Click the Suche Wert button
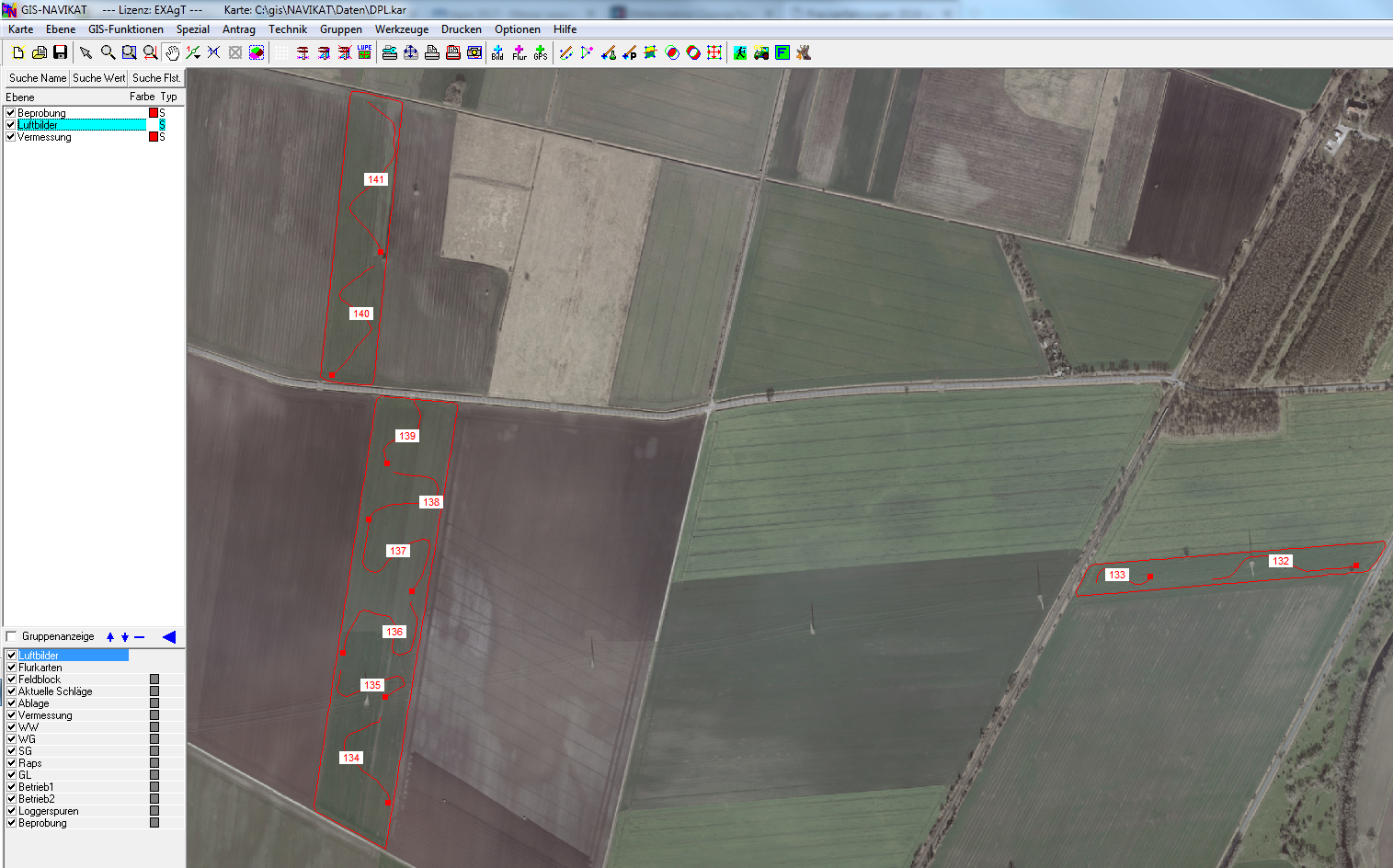Viewport: 1393px width, 868px height. coord(98,78)
